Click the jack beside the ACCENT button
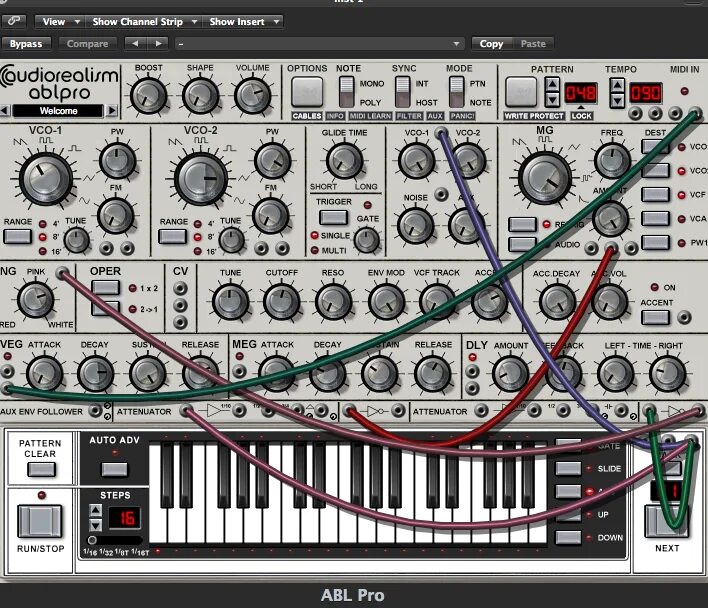 click(x=684, y=317)
